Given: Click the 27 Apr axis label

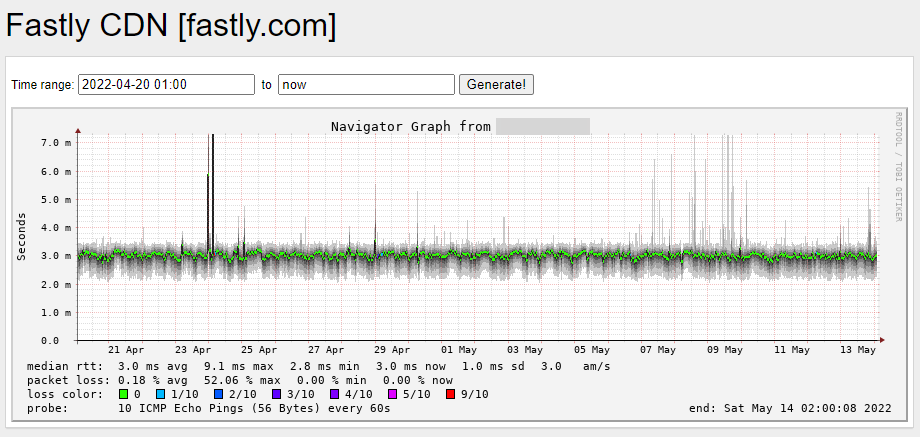Looking at the screenshot, I should (x=326, y=350).
